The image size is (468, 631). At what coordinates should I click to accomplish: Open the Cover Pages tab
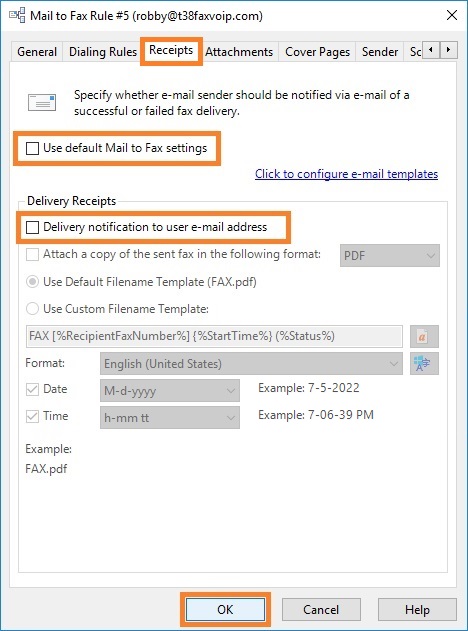[317, 52]
